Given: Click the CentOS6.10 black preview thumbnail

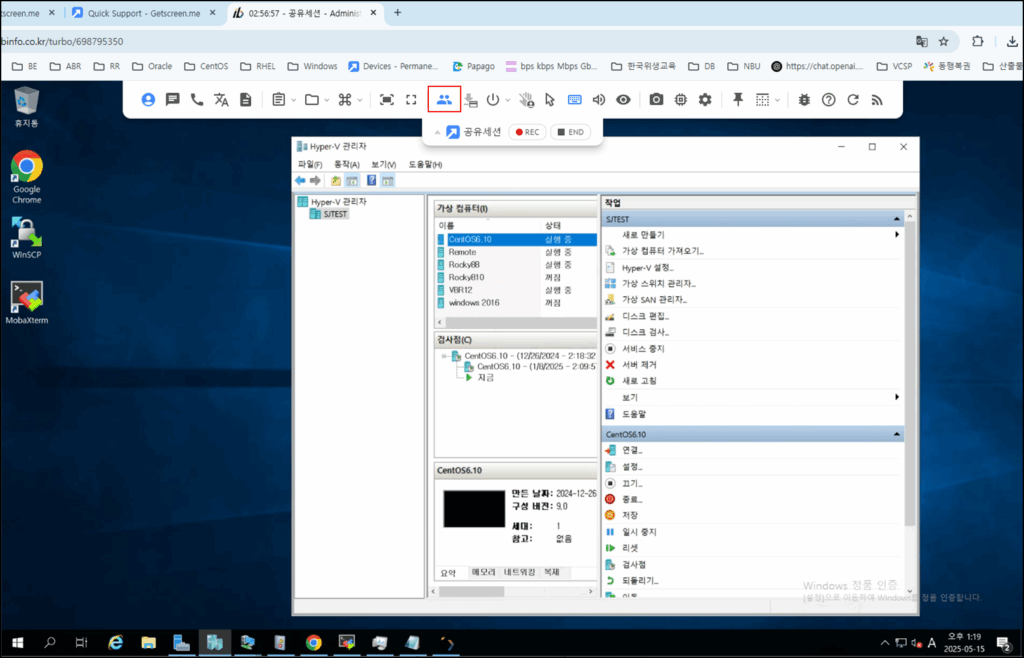Looking at the screenshot, I should click(x=474, y=509).
